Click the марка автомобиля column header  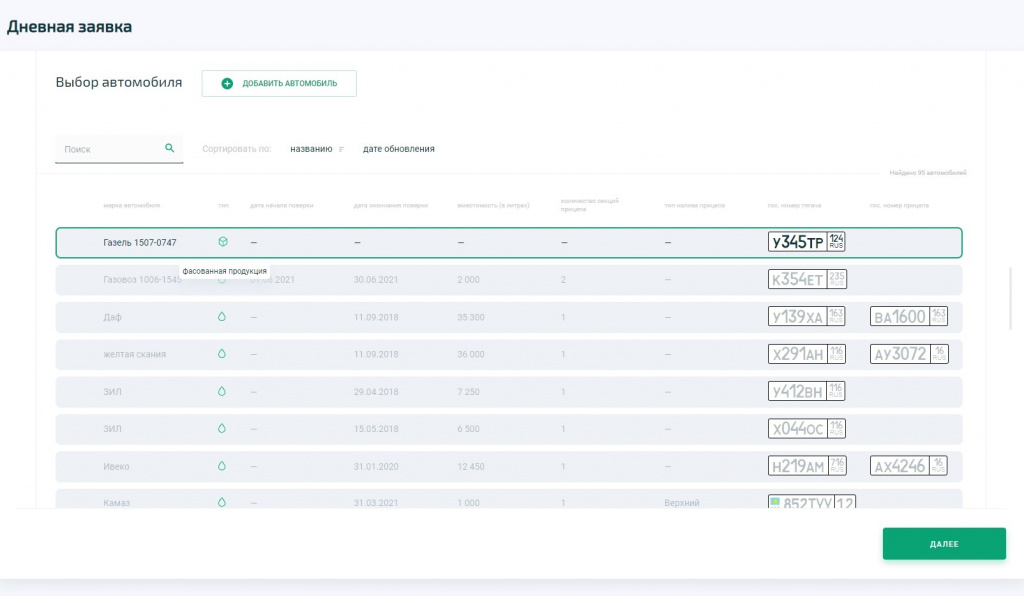coord(131,206)
